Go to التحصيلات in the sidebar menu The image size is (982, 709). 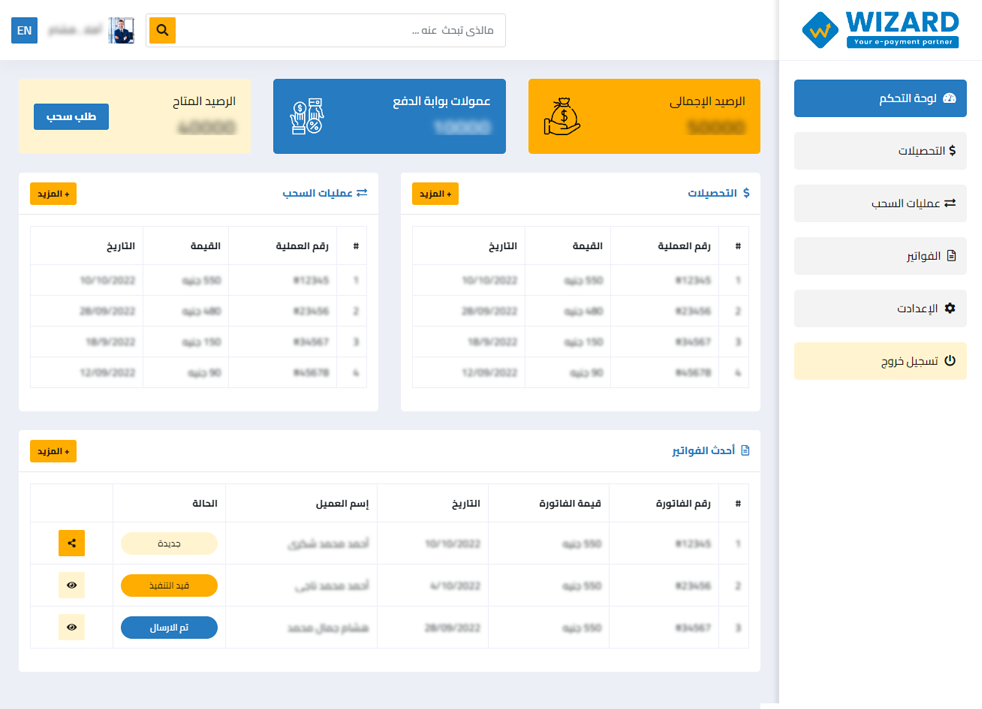click(880, 151)
